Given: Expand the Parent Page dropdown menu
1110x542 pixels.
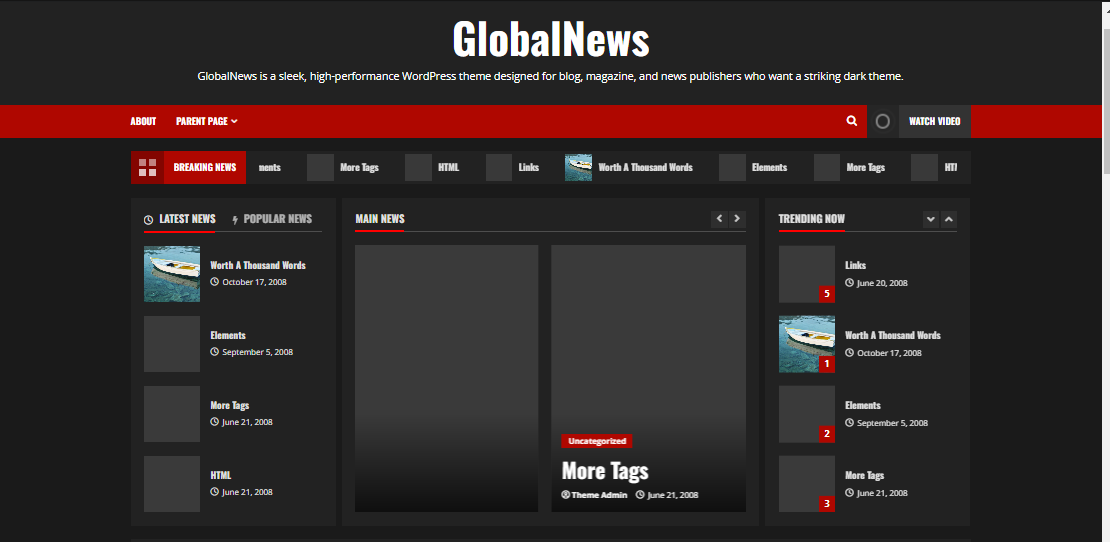Looking at the screenshot, I should click(x=207, y=122).
